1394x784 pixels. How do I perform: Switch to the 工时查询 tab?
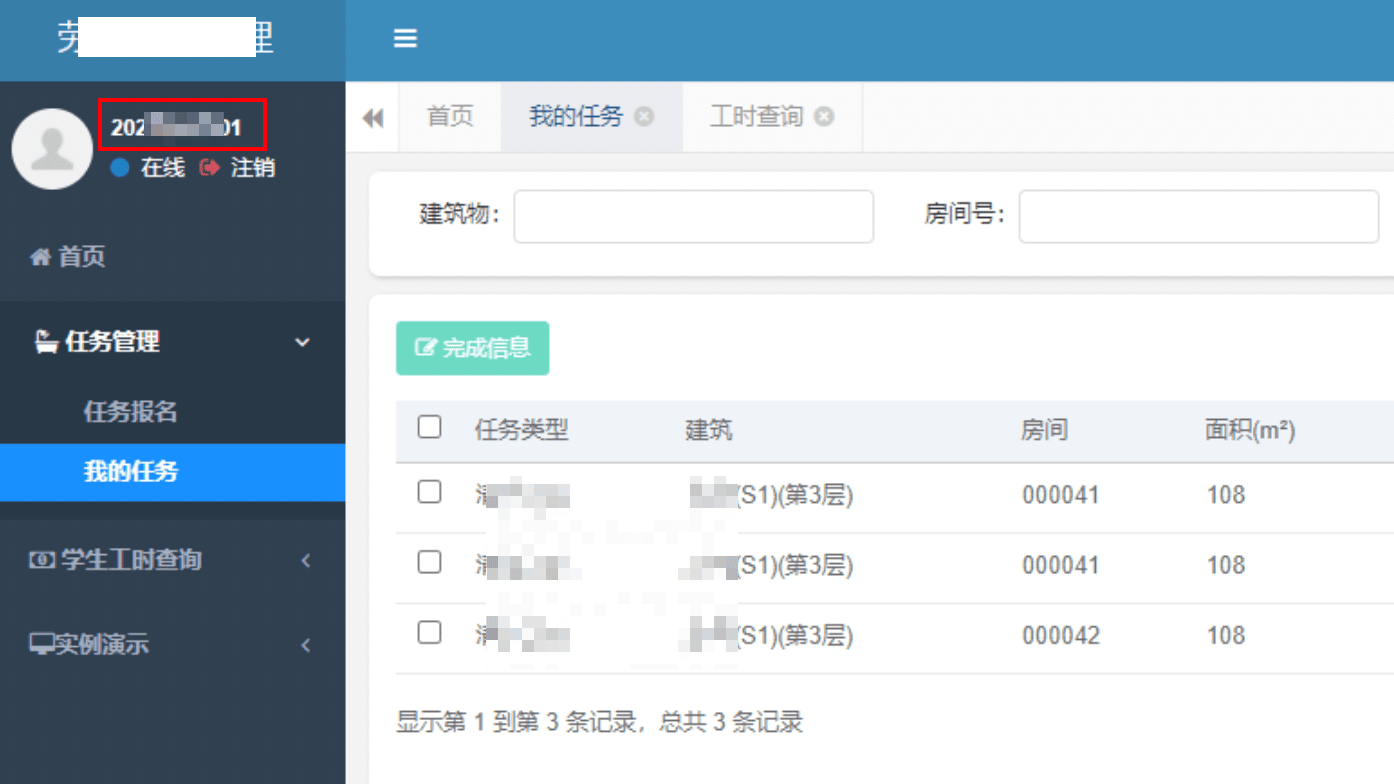[x=756, y=117]
